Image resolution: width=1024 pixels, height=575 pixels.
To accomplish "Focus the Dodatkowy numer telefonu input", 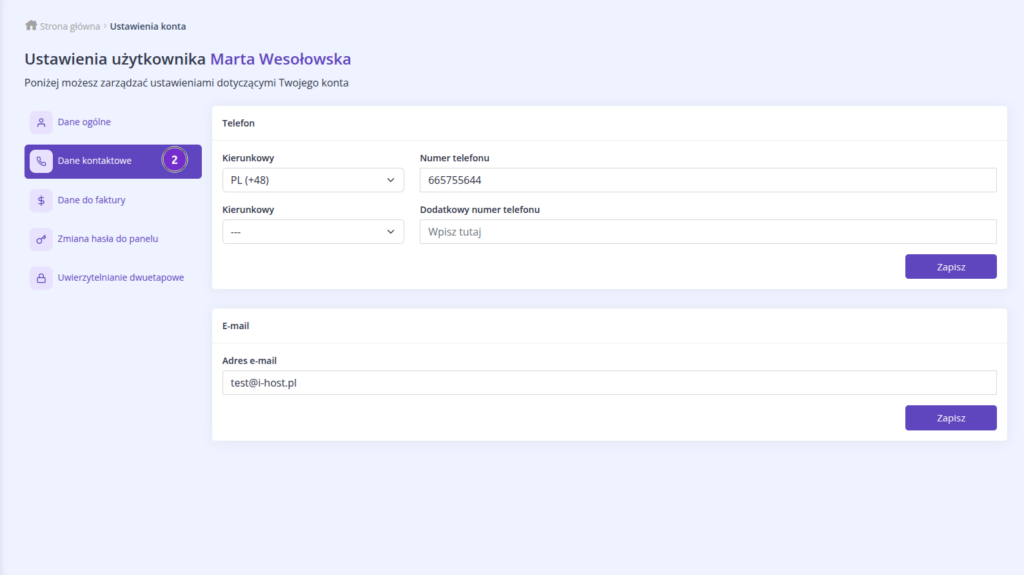I will pyautogui.click(x=707, y=232).
